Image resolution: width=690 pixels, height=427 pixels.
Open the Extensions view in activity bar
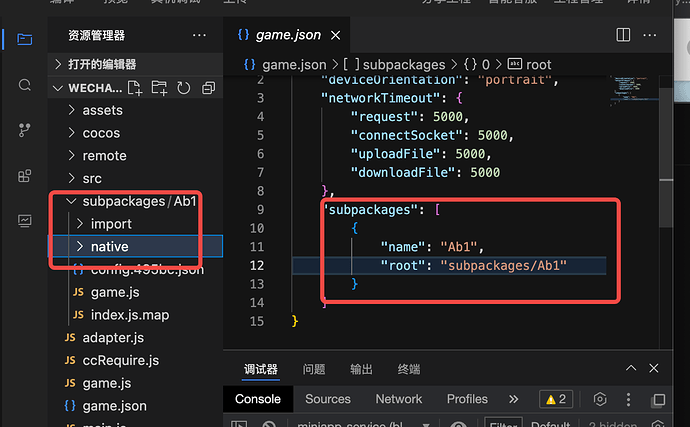coord(24,176)
